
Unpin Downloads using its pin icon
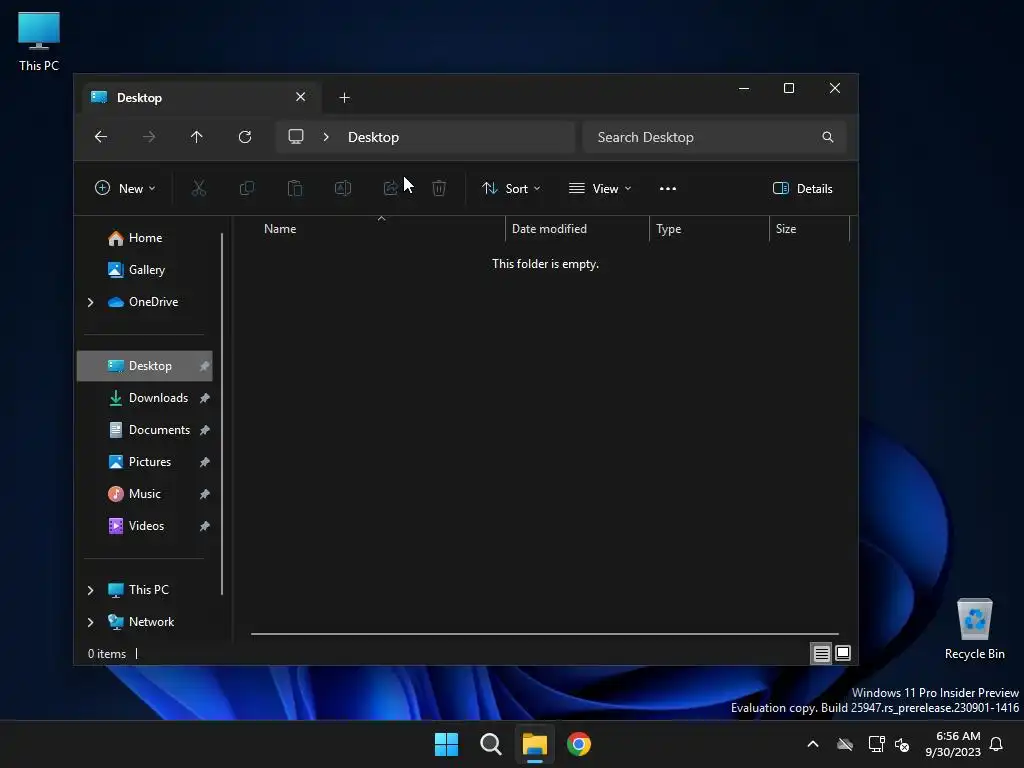click(x=204, y=398)
